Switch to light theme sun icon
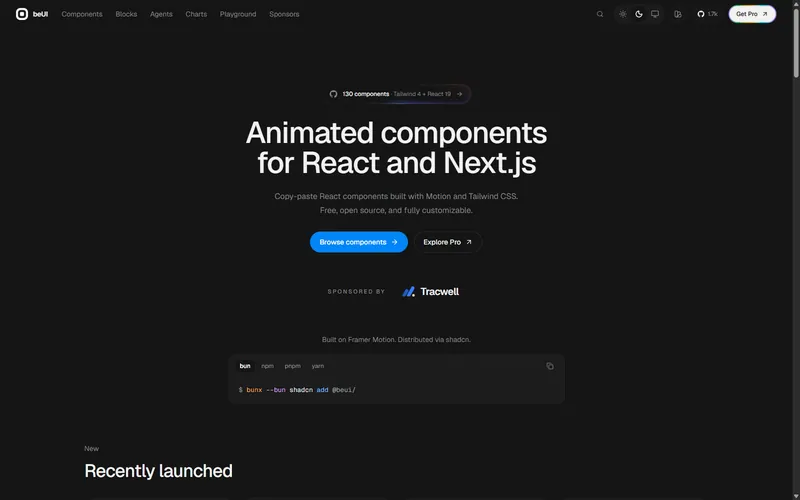The height and width of the screenshot is (500, 800). pos(622,14)
